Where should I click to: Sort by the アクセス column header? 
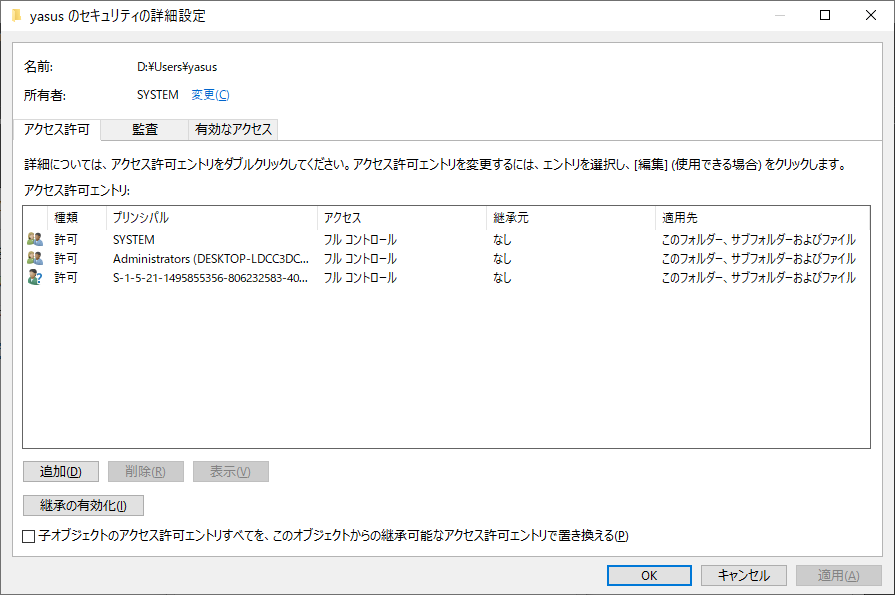402,218
